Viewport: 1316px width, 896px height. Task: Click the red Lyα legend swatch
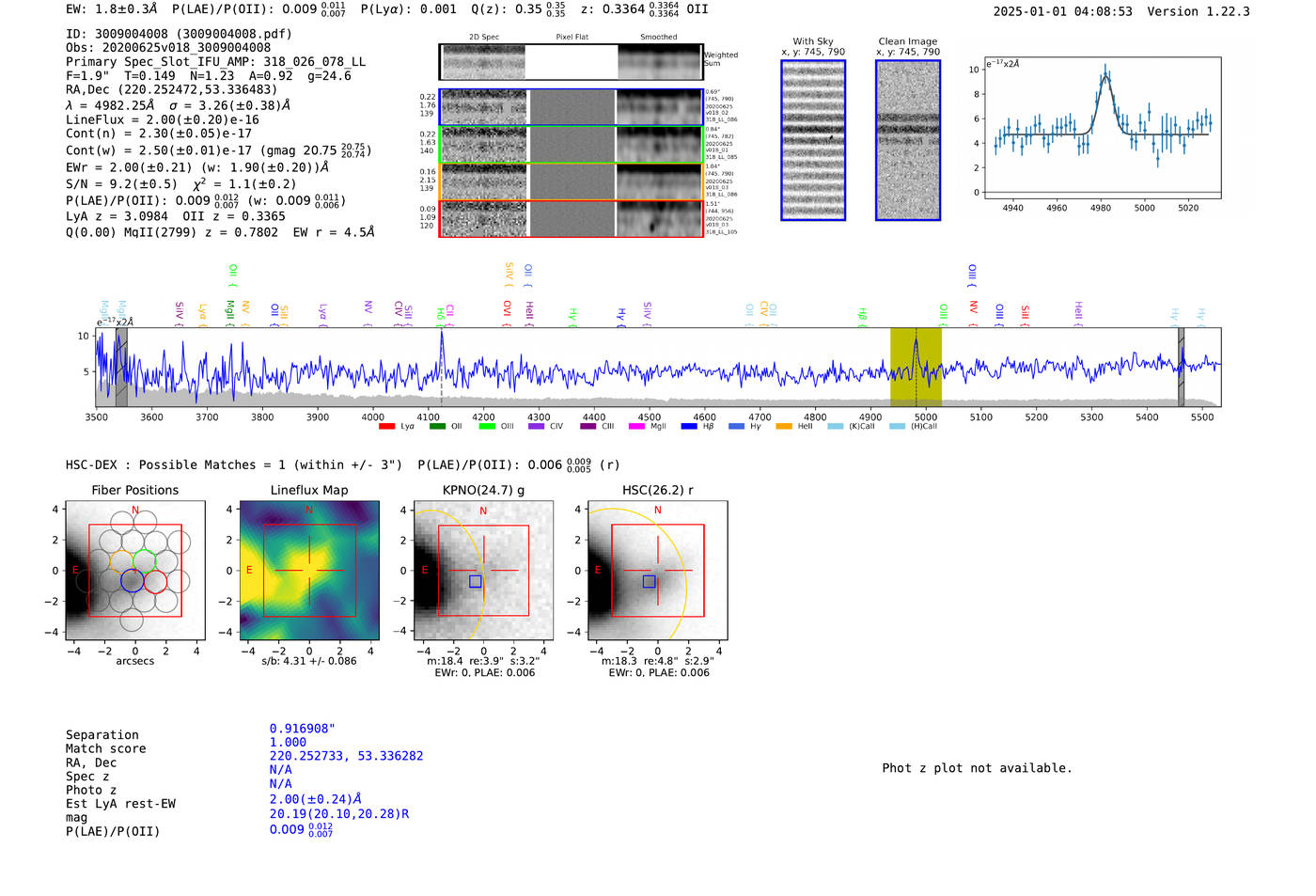coord(386,427)
